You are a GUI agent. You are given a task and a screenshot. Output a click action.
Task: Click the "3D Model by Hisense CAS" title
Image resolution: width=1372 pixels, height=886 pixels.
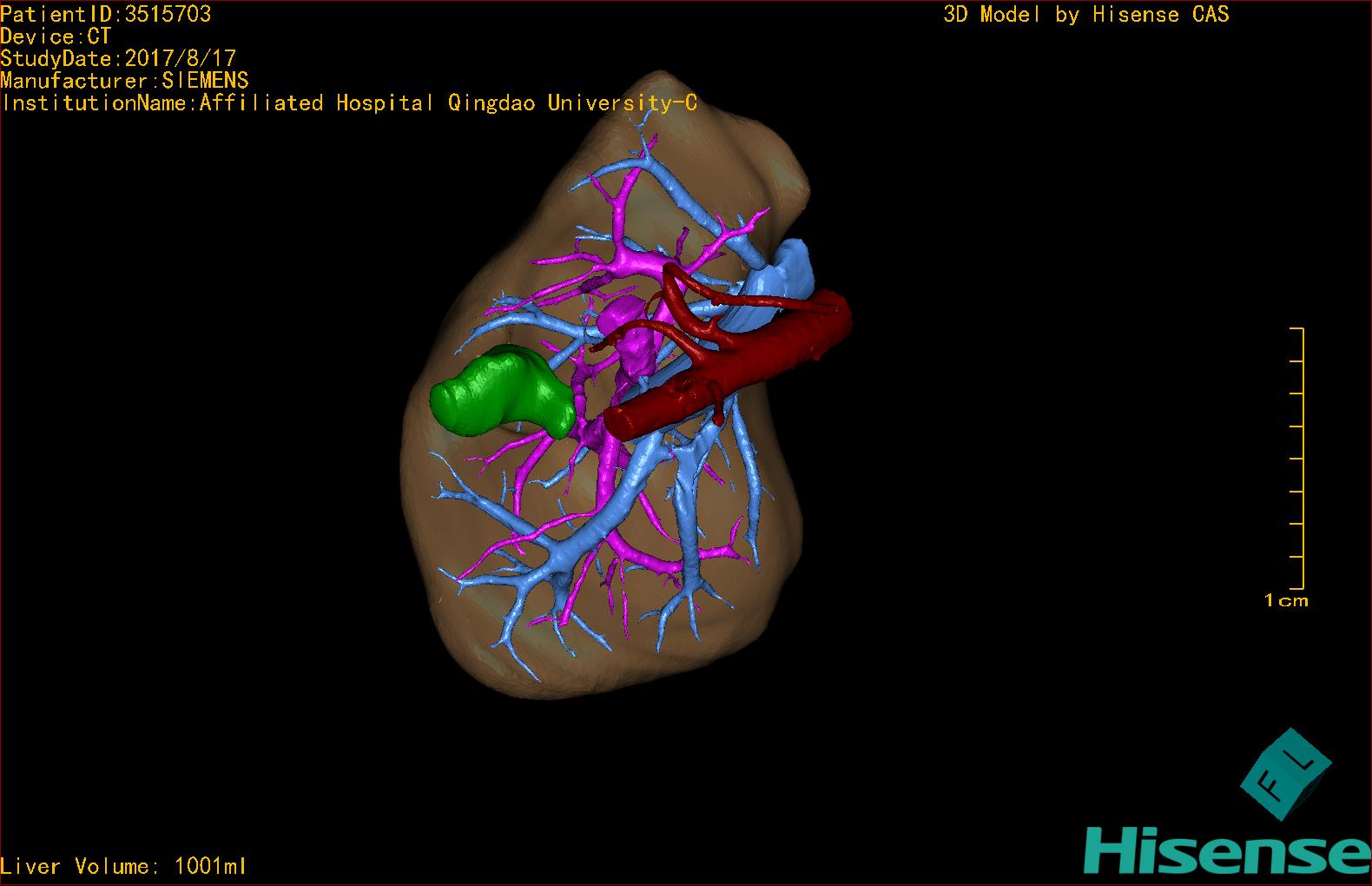click(1085, 14)
